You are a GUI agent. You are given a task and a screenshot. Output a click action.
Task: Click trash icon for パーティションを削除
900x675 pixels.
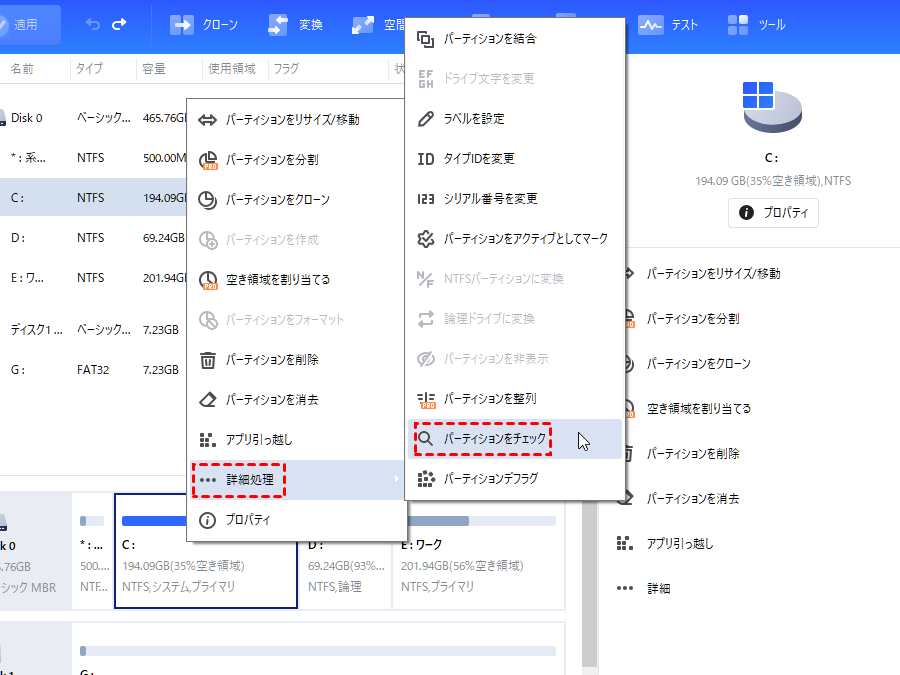(208, 360)
